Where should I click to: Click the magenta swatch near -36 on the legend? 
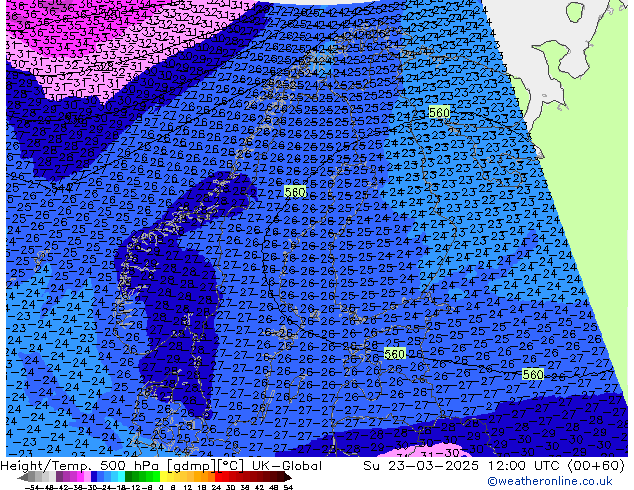pyautogui.click(x=80, y=478)
